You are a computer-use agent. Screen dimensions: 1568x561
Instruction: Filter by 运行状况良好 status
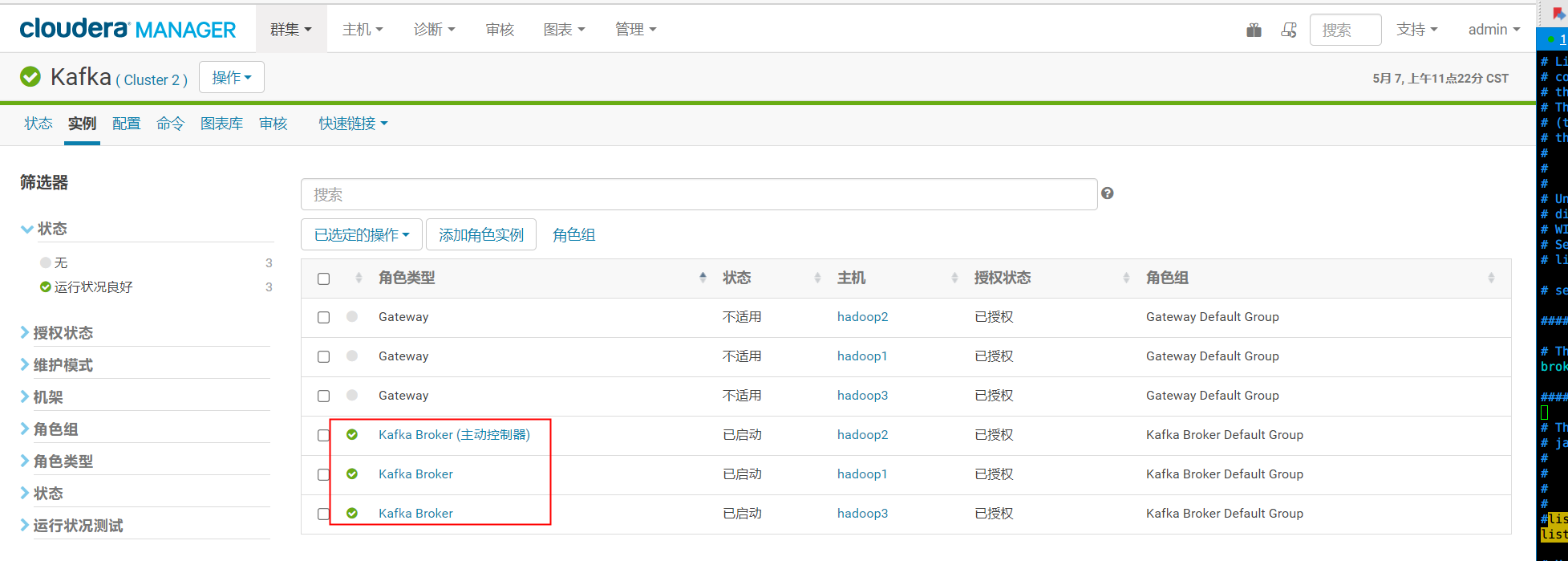coord(93,287)
